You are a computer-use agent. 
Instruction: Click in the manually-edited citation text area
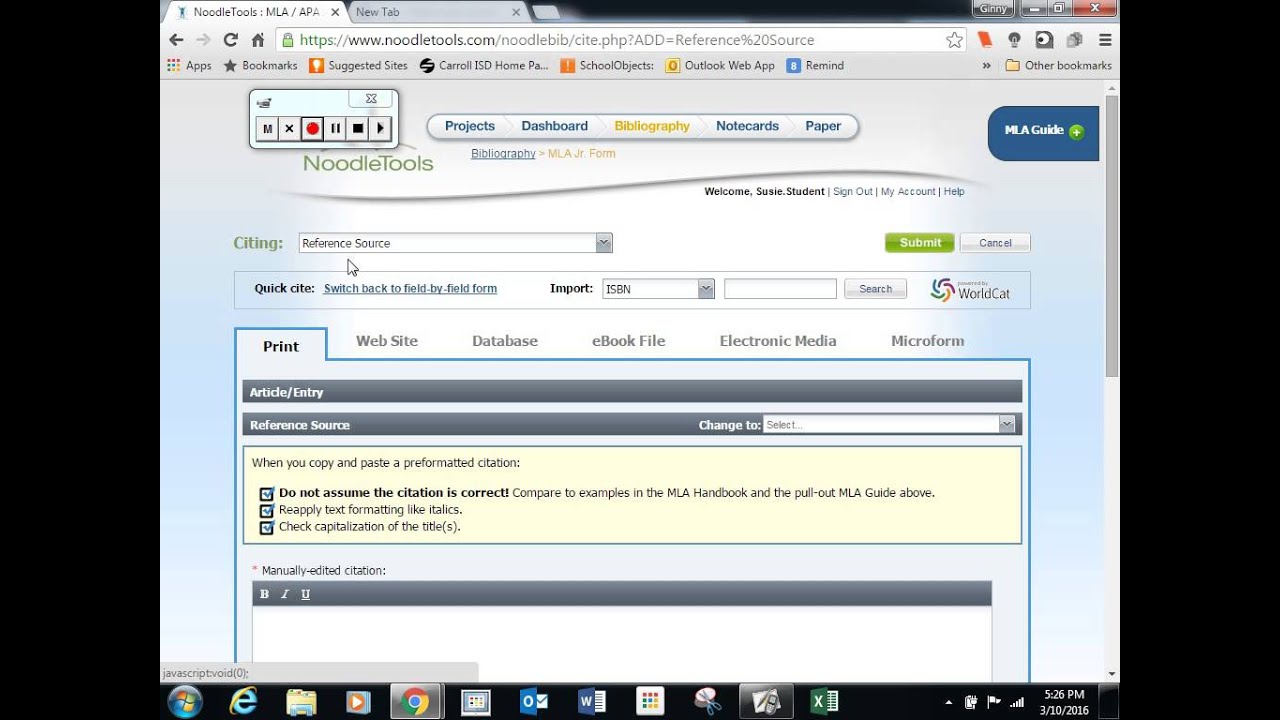(x=622, y=643)
